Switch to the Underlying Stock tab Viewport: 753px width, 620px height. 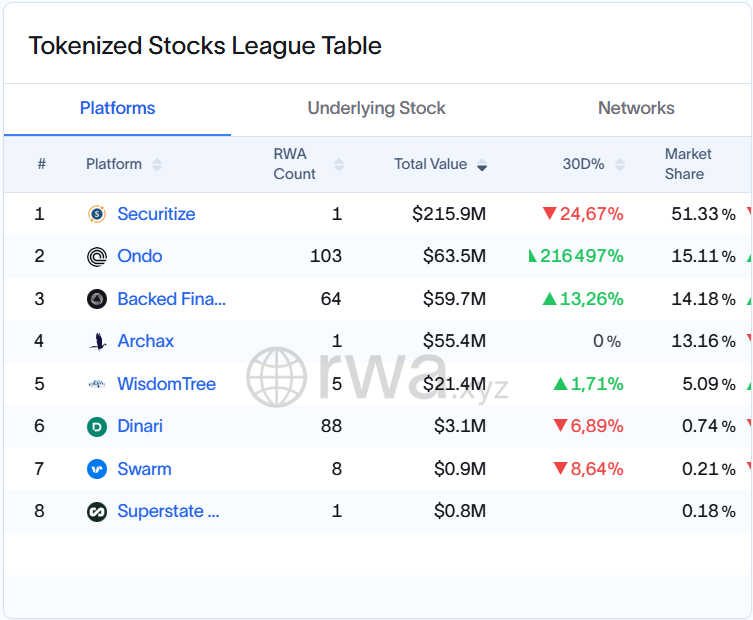[x=376, y=108]
